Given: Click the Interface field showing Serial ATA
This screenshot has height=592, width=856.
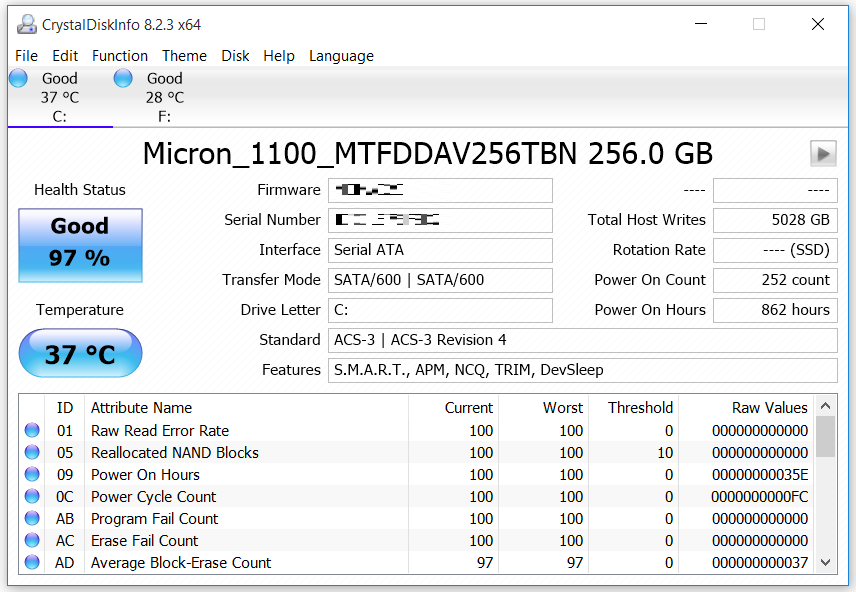Looking at the screenshot, I should click(440, 250).
